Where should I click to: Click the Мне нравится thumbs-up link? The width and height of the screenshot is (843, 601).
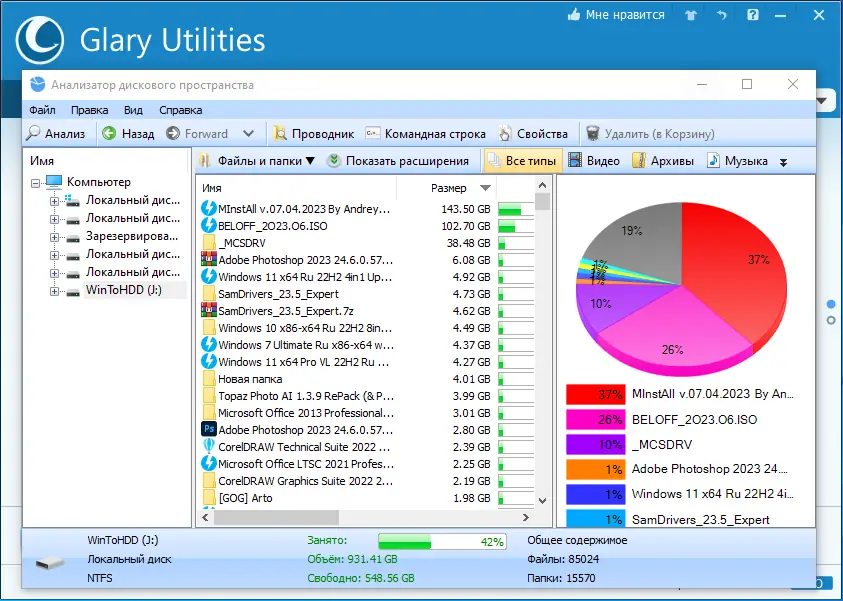coord(616,15)
